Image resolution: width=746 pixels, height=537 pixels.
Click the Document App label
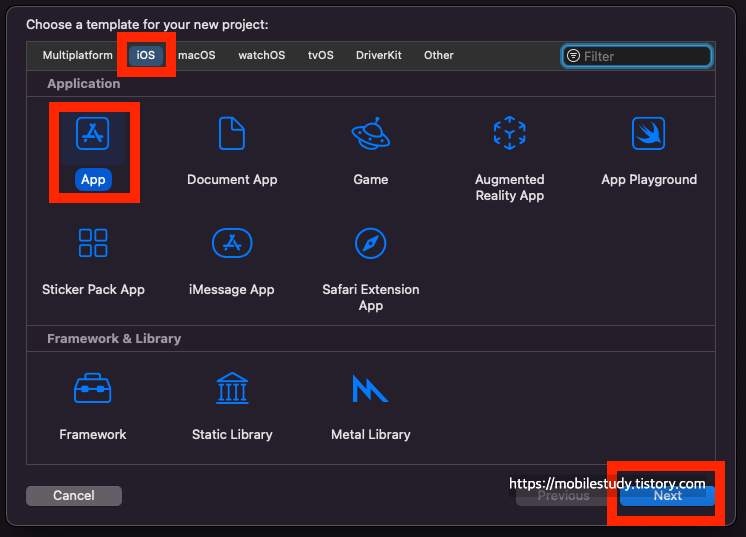click(x=232, y=179)
